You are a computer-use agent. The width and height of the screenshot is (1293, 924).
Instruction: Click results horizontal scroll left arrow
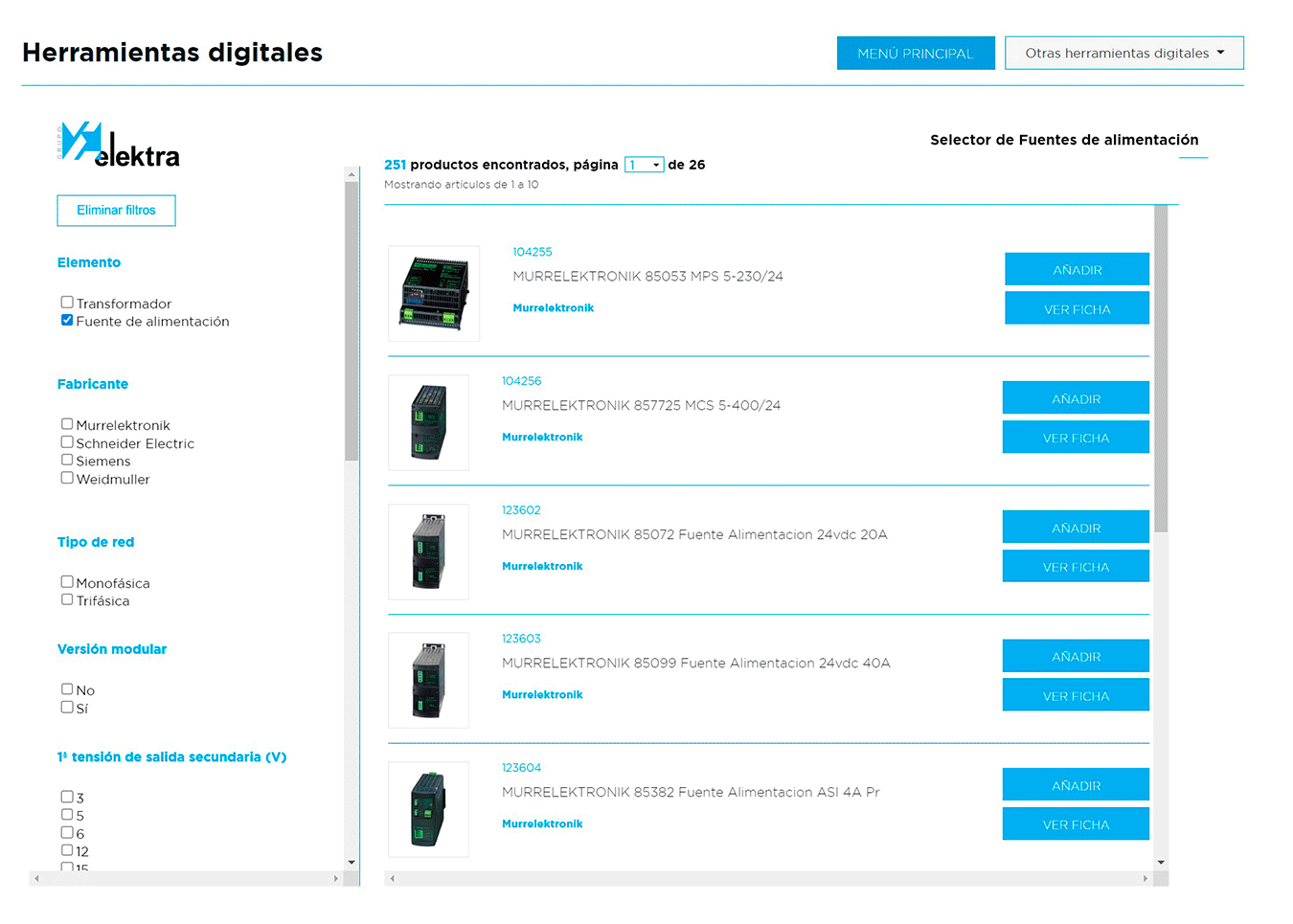tap(392, 878)
